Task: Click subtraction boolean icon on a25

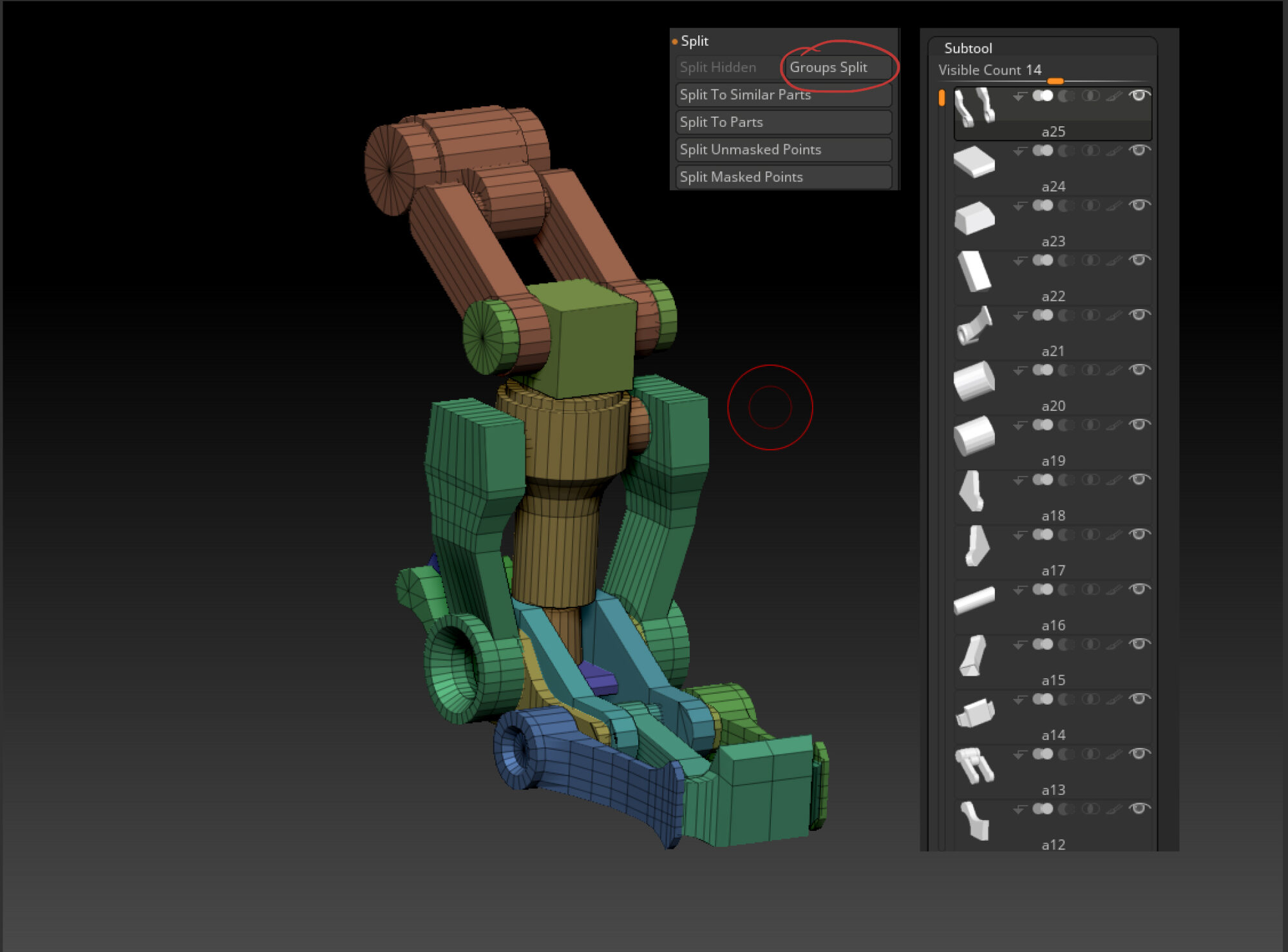Action: pos(1066,96)
